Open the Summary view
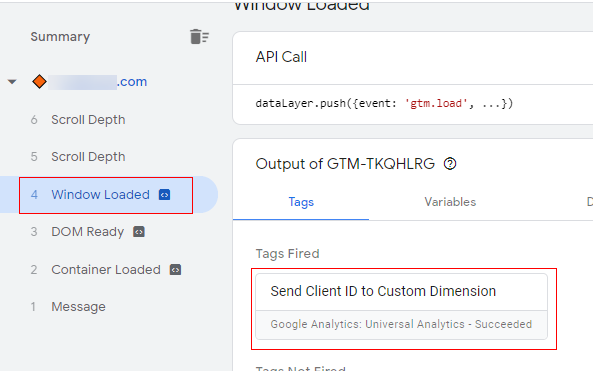593x371 pixels. click(x=60, y=37)
